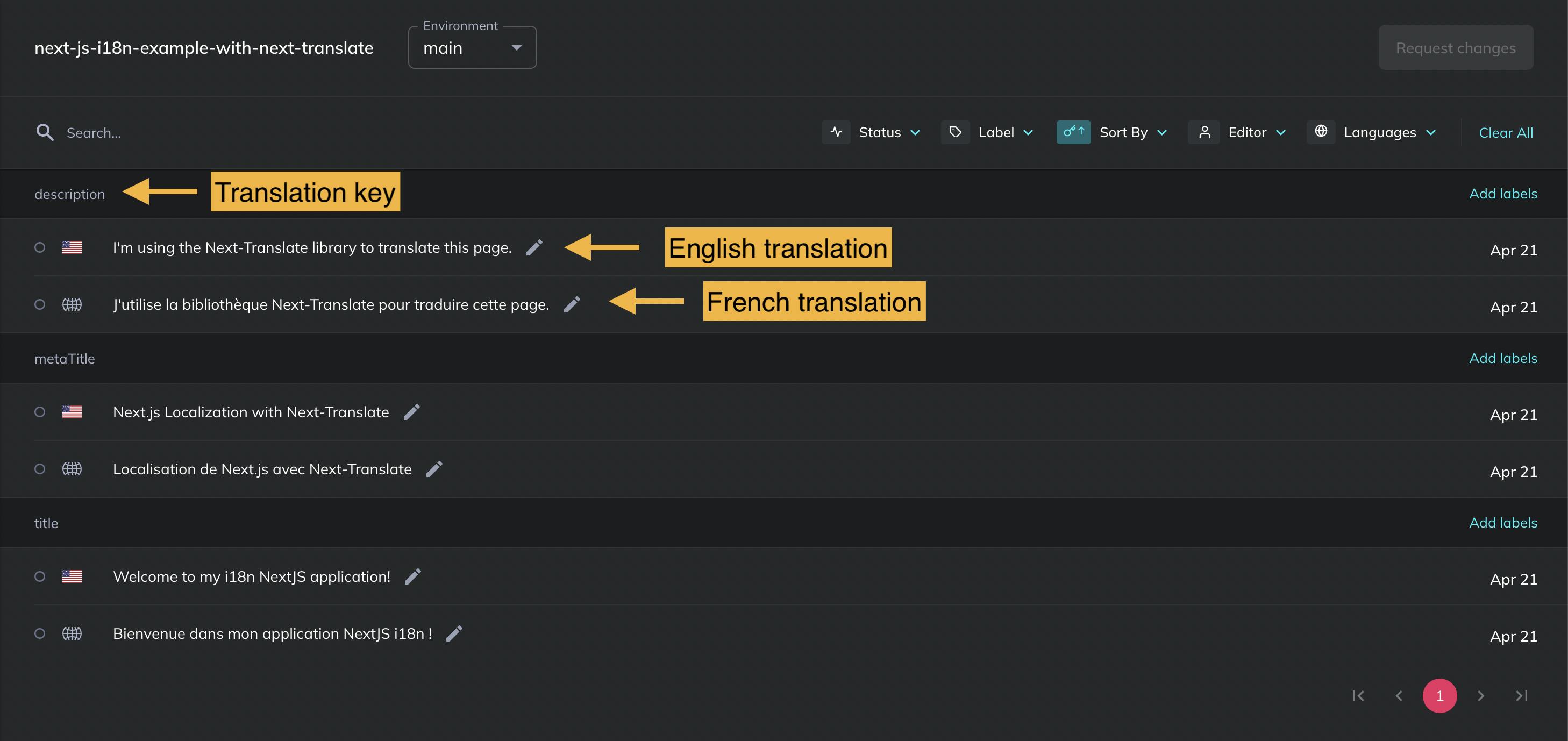The image size is (1568, 741).
Task: Click US flag beside 'Welcome to my i18n' row
Action: pyautogui.click(x=72, y=576)
